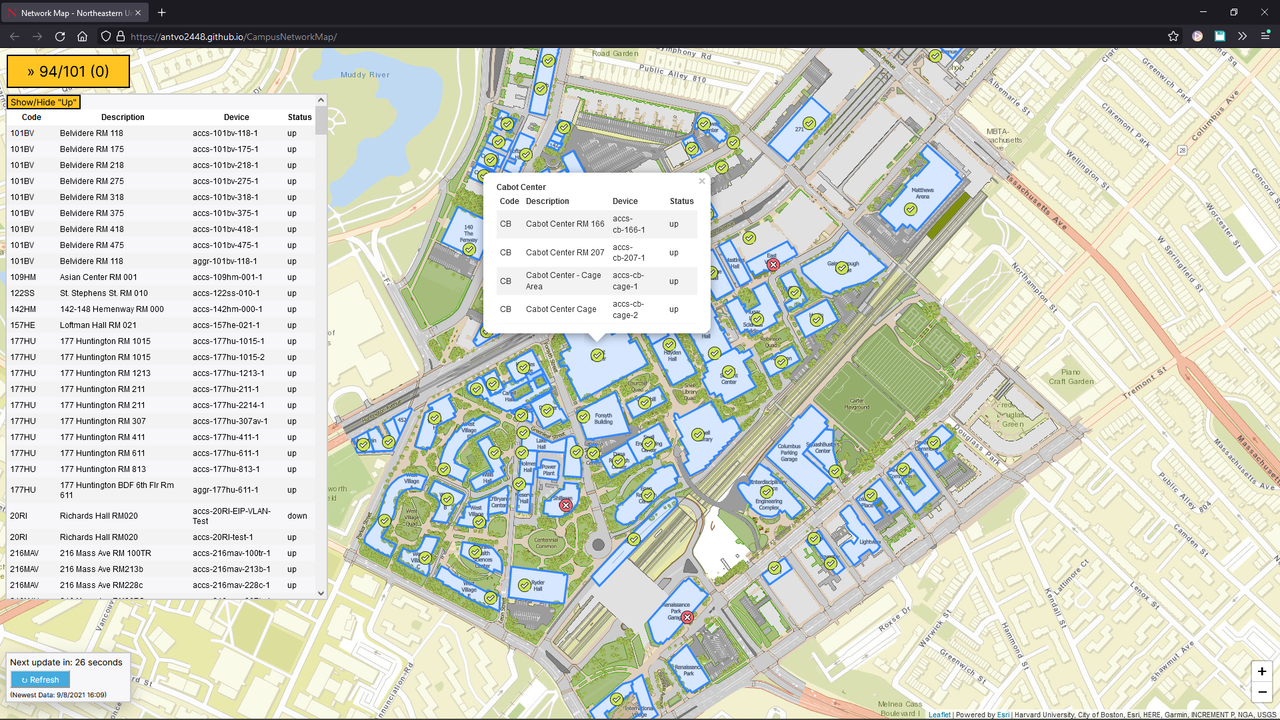Expand the browser toolbar overflow chevrons
1280x720 pixels.
[1242, 36]
